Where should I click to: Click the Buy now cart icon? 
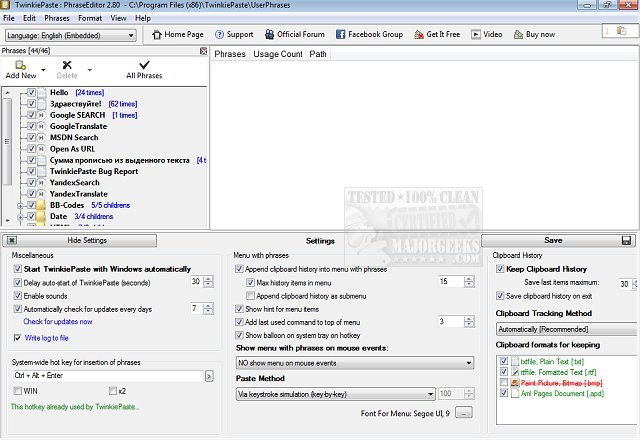click(x=518, y=35)
